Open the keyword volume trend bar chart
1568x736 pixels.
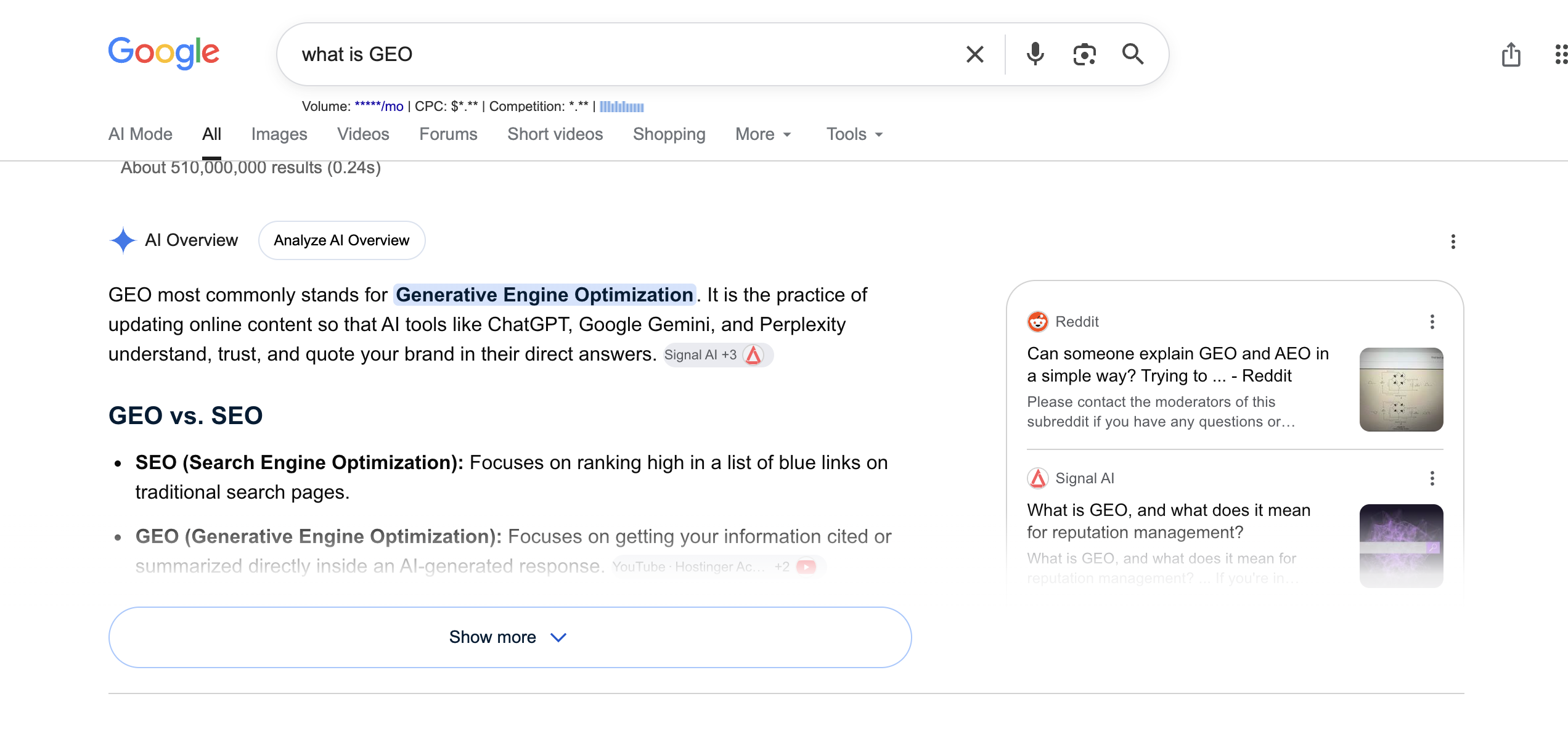(621, 107)
